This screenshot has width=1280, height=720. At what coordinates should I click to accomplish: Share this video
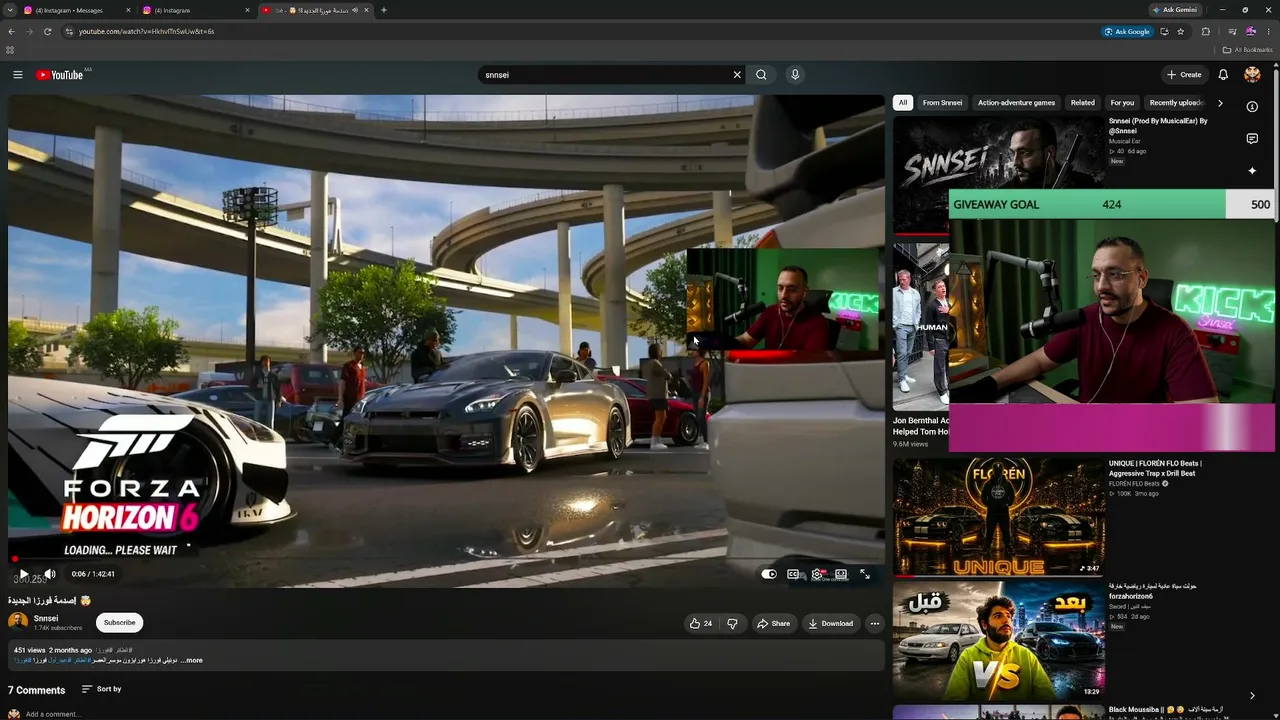(773, 623)
